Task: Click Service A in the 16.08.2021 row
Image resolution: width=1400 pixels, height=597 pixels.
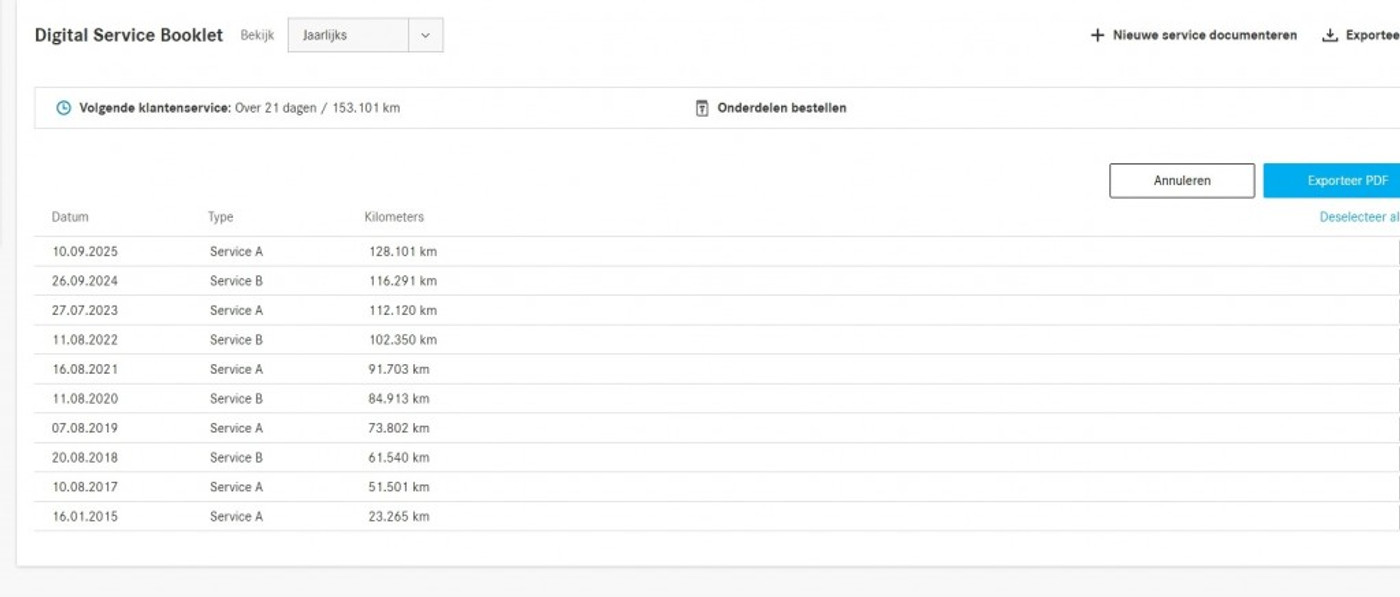Action: pyautogui.click(x=236, y=369)
